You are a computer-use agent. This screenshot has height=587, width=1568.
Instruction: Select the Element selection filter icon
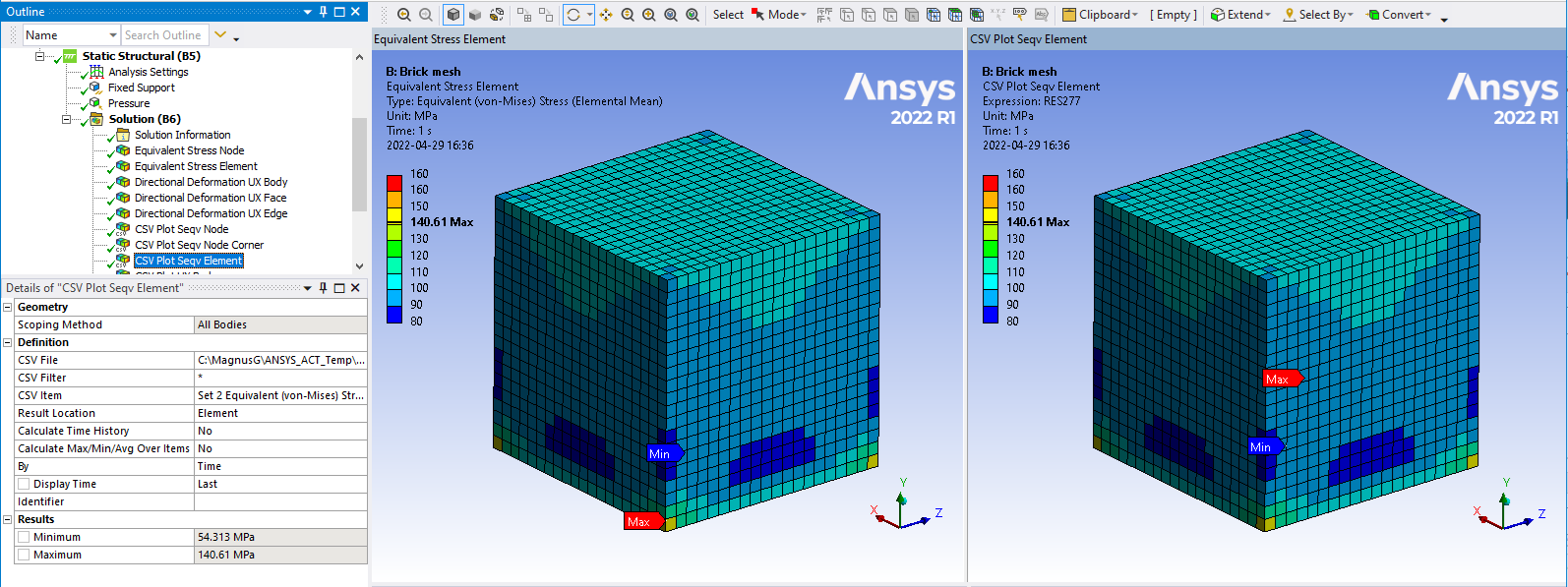(x=976, y=15)
